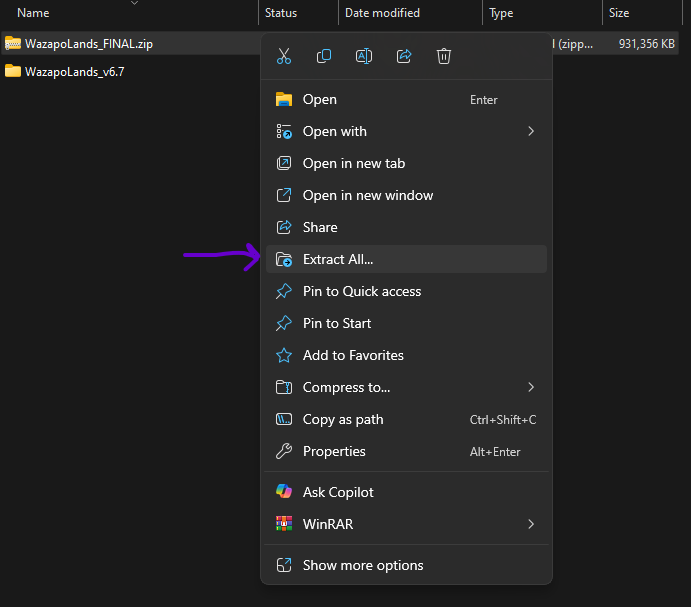The image size is (691, 607).
Task: Click the zipped folder icon beside Compress to
Action: coord(284,387)
